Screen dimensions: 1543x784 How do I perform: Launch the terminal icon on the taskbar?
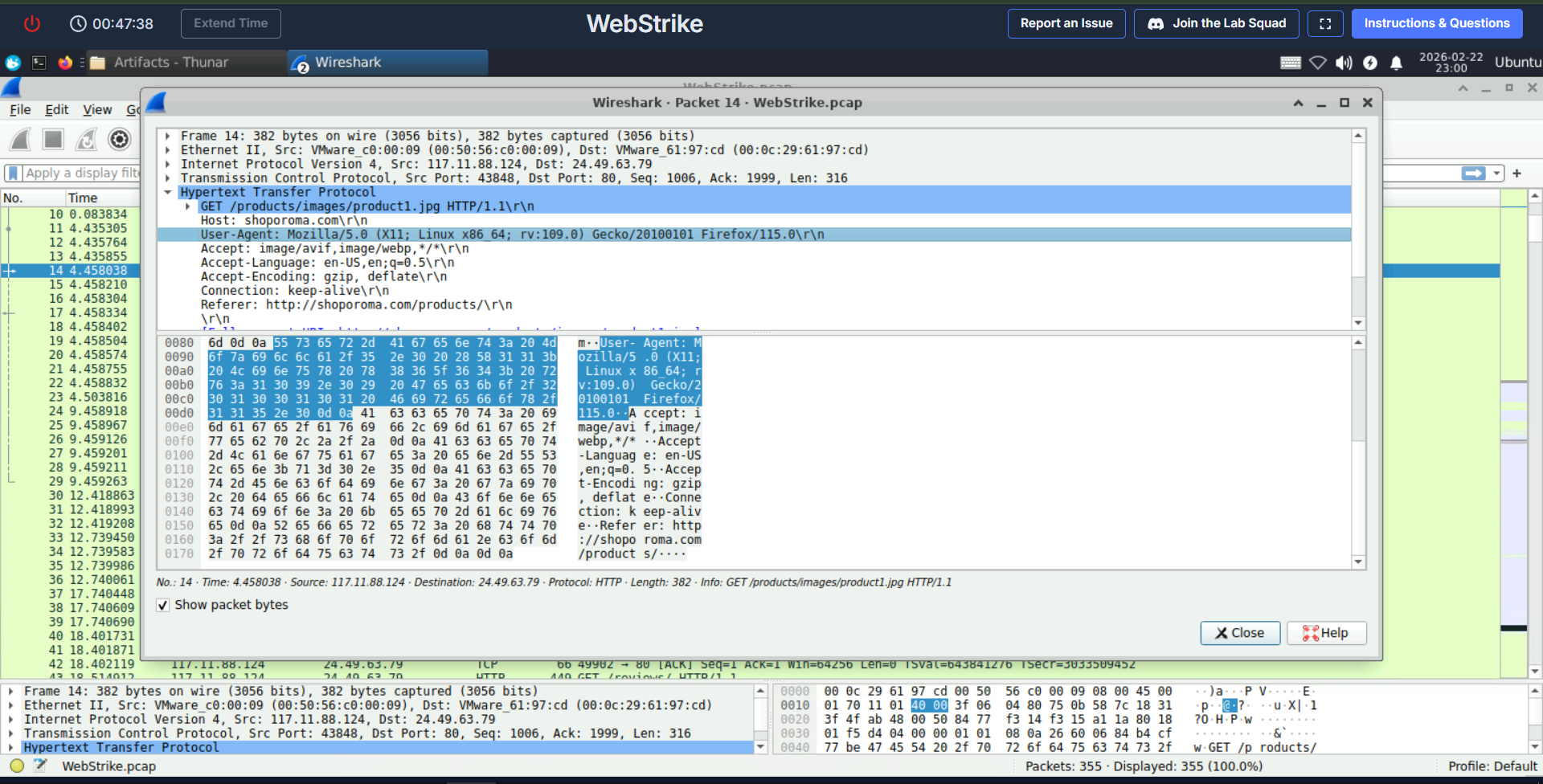pyautogui.click(x=39, y=63)
